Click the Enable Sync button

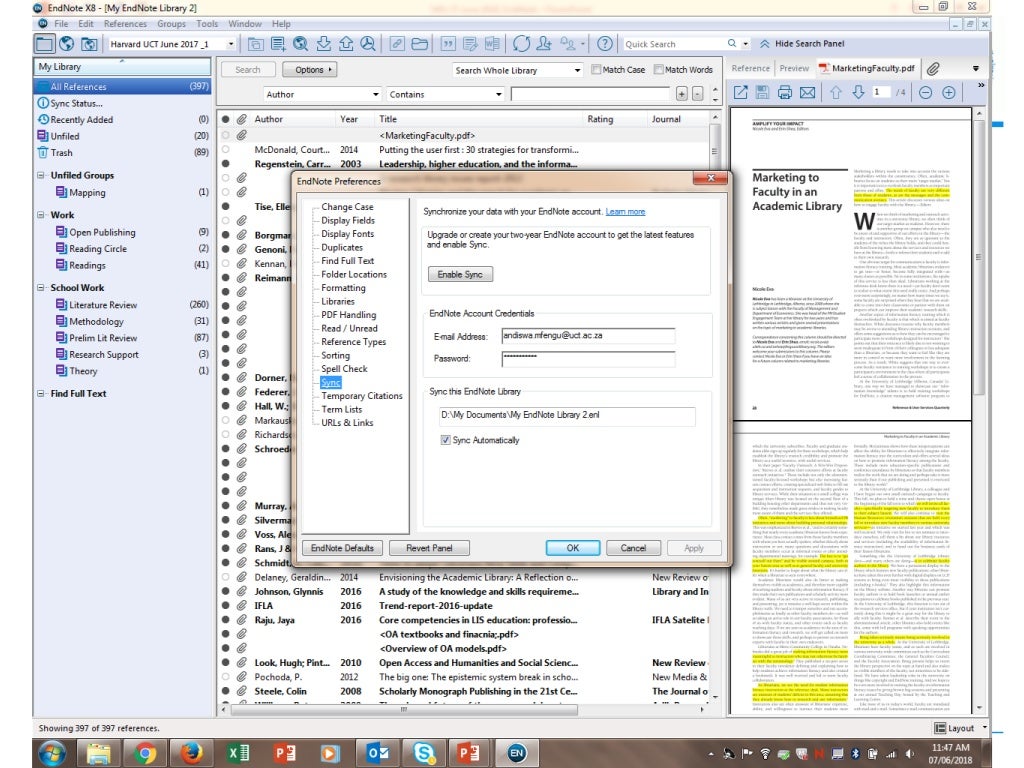(460, 274)
